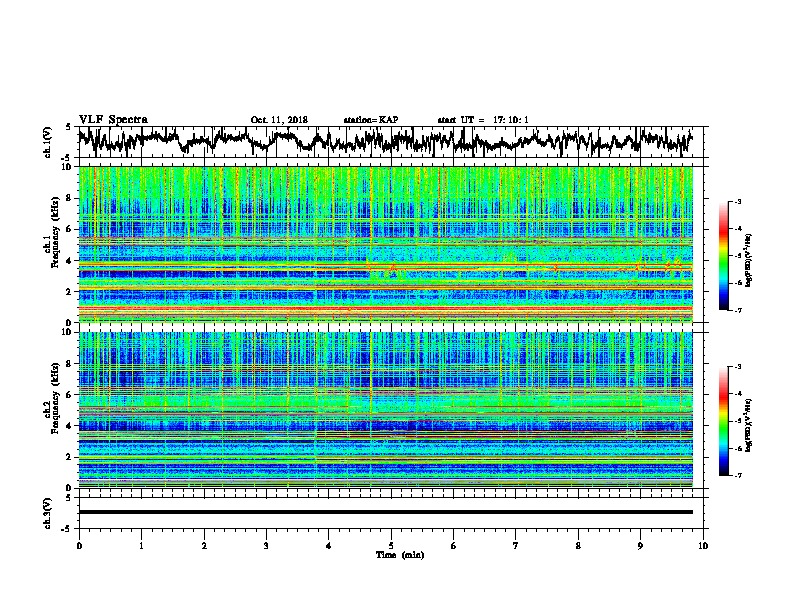Click inside the ch.1 spectrogram panel

point(385,244)
